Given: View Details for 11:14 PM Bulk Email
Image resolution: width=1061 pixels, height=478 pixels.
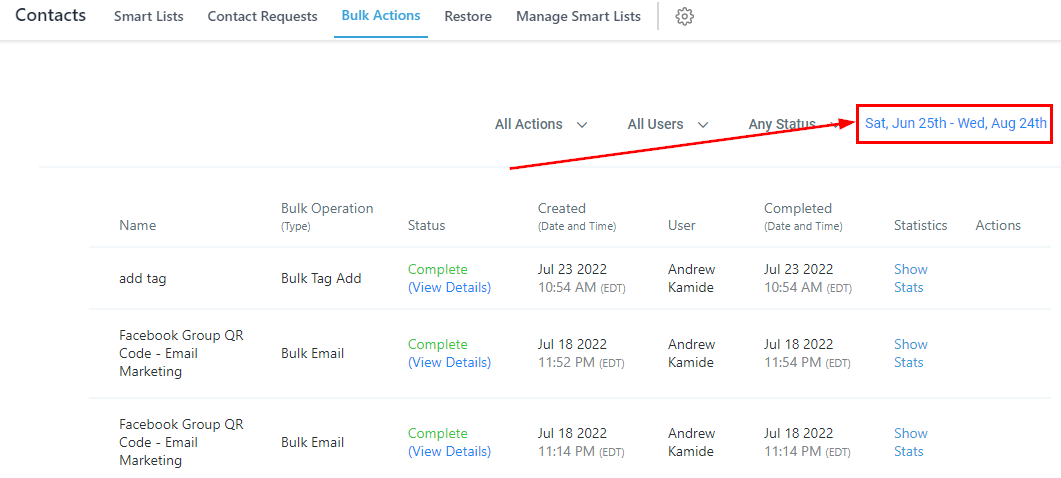Looking at the screenshot, I should (x=449, y=451).
